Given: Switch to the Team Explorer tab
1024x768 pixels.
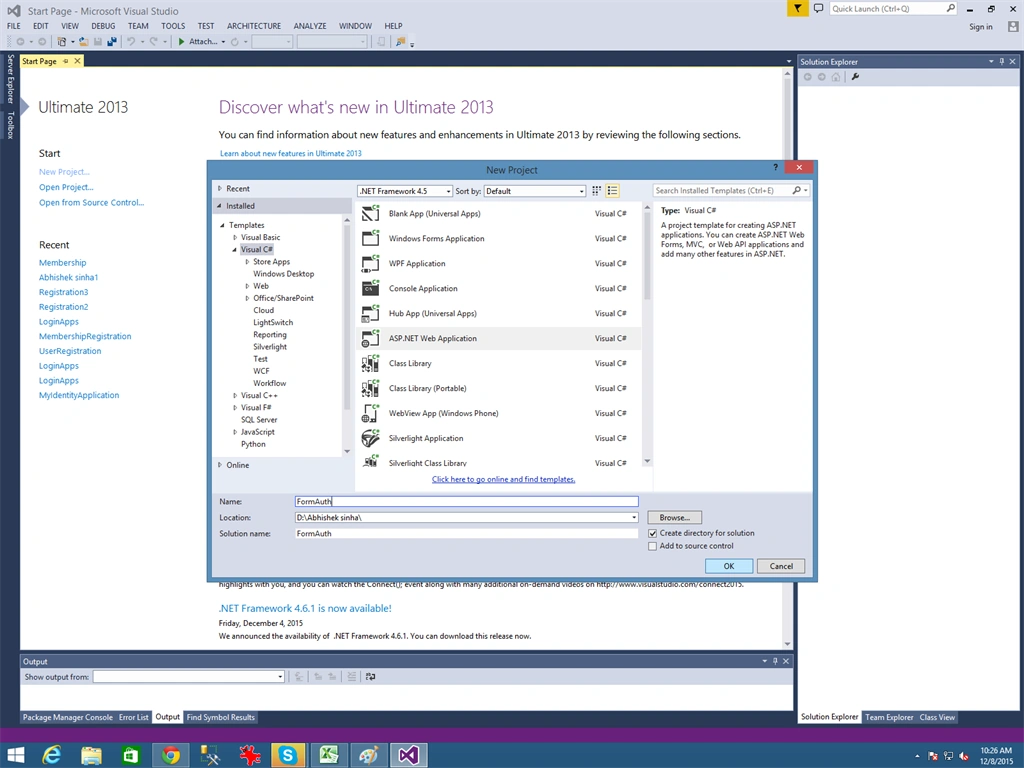Looking at the screenshot, I should coord(889,717).
